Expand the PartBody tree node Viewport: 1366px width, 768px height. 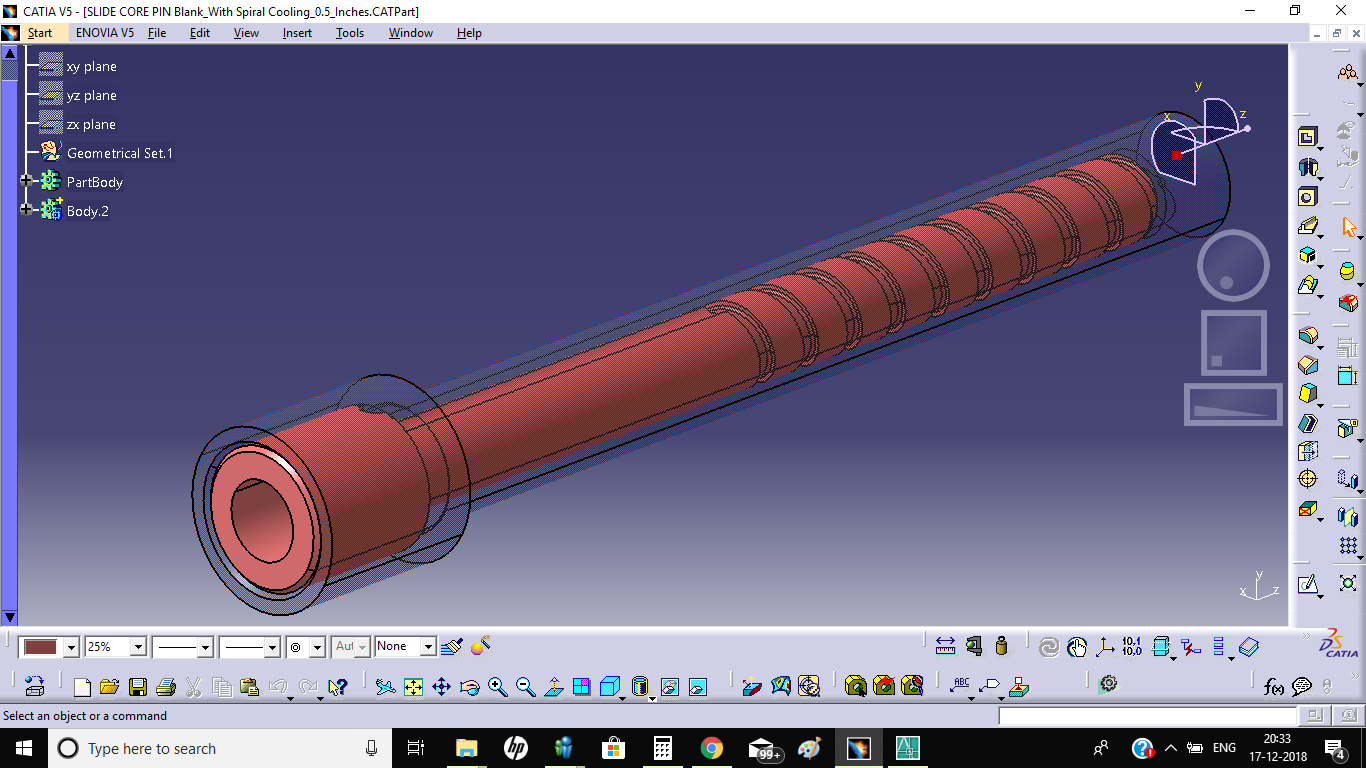tap(26, 181)
